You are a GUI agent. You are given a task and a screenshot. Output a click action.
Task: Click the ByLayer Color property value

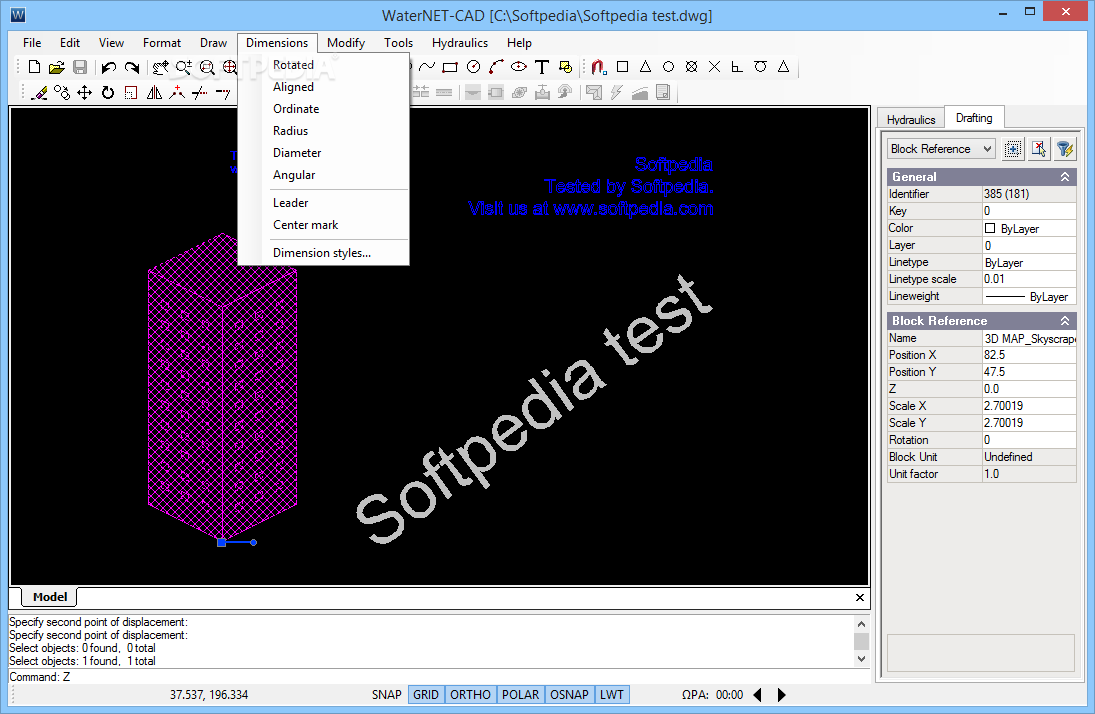1029,228
